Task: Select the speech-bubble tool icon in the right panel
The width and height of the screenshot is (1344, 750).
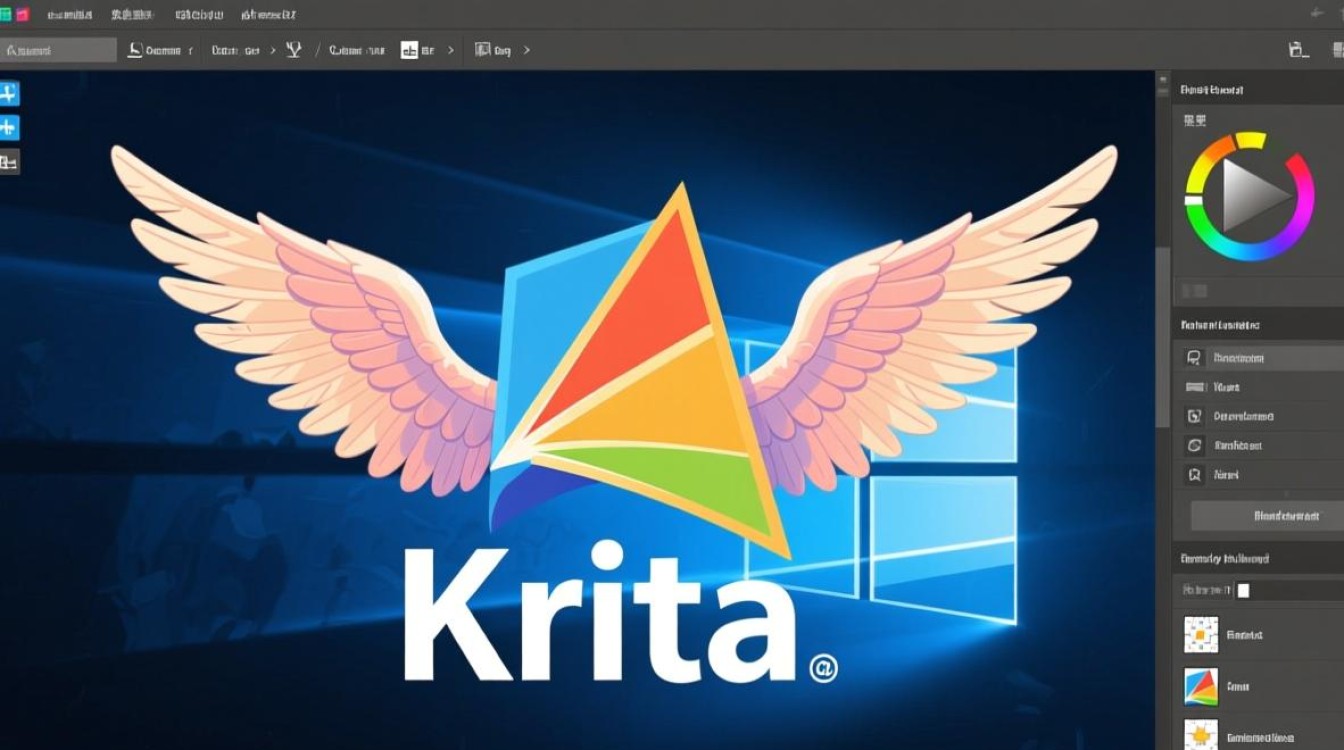Action: point(1196,357)
